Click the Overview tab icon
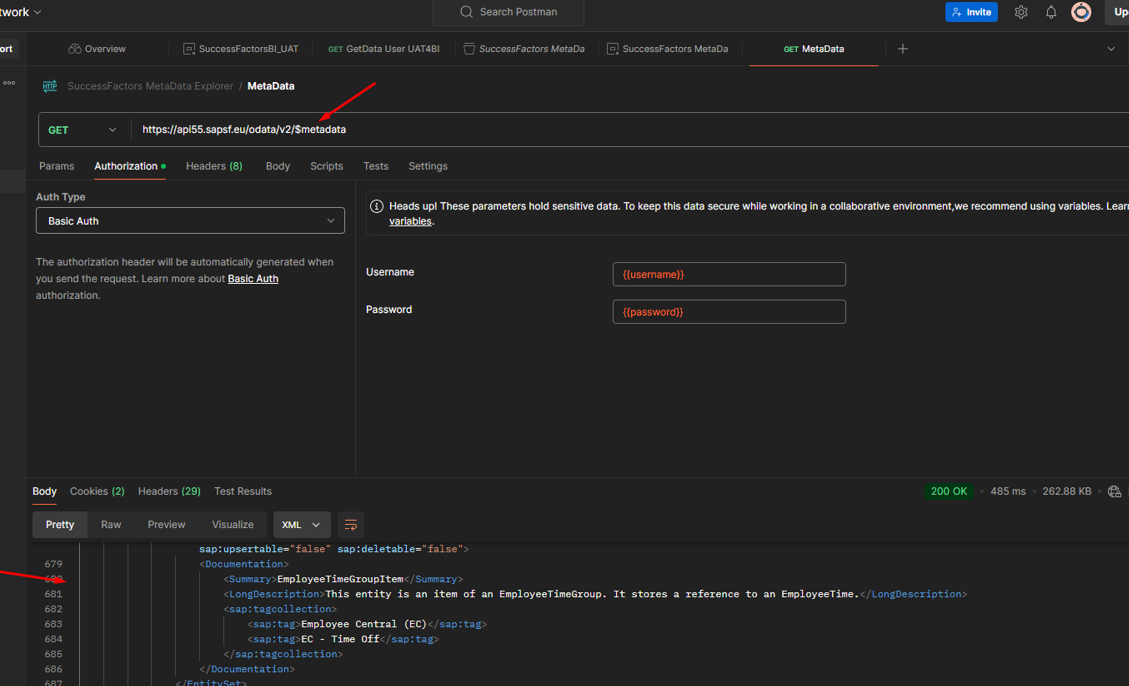 pos(75,49)
